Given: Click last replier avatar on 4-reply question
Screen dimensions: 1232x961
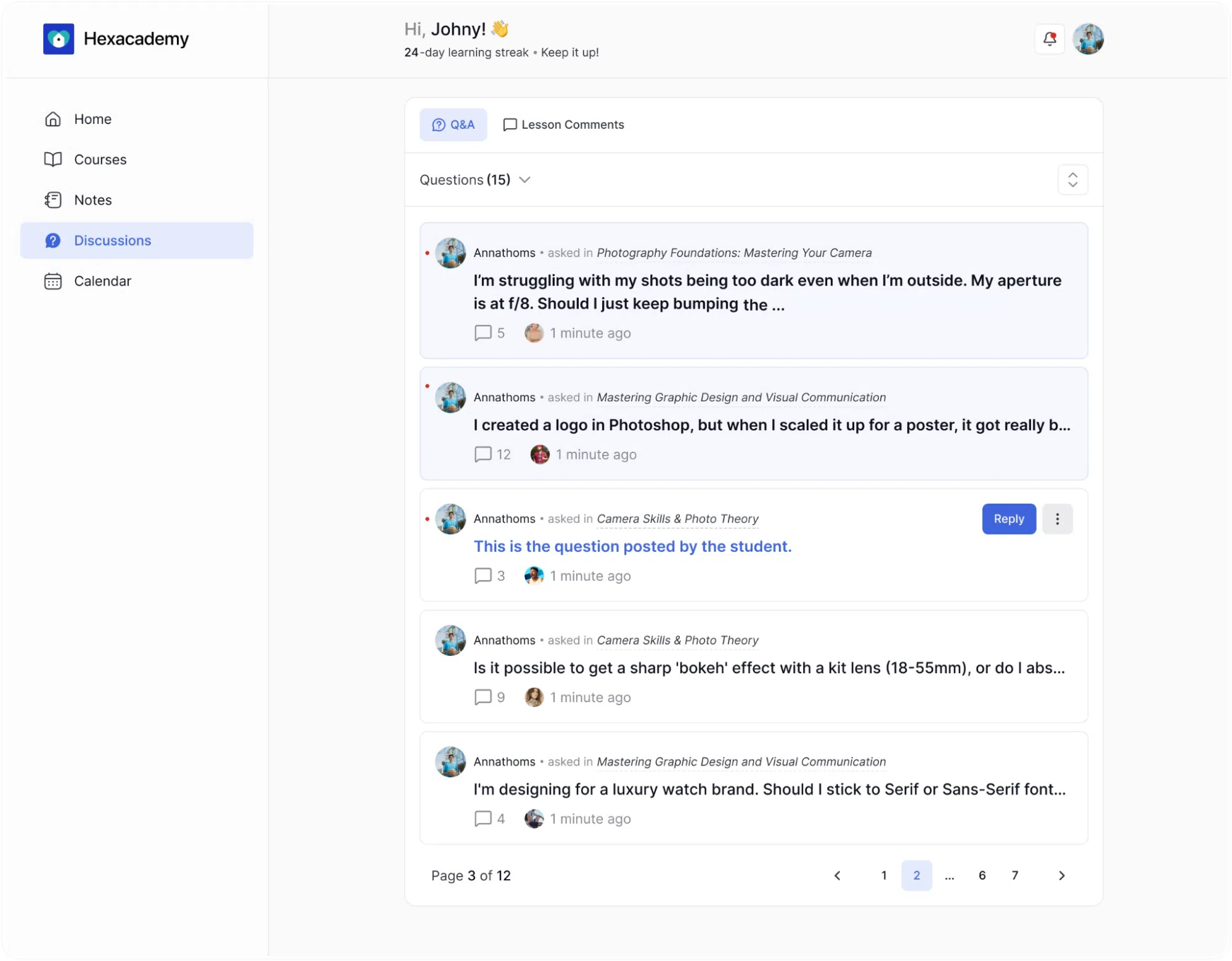Looking at the screenshot, I should (x=534, y=819).
